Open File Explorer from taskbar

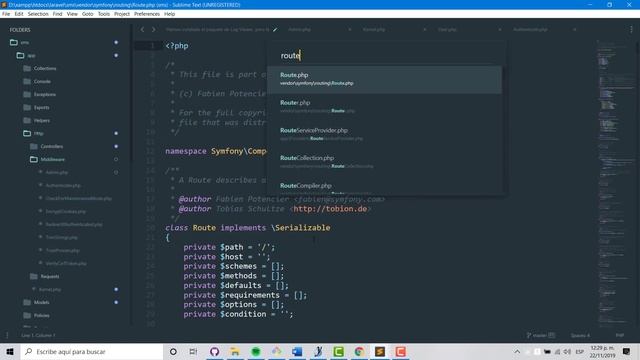235,351
